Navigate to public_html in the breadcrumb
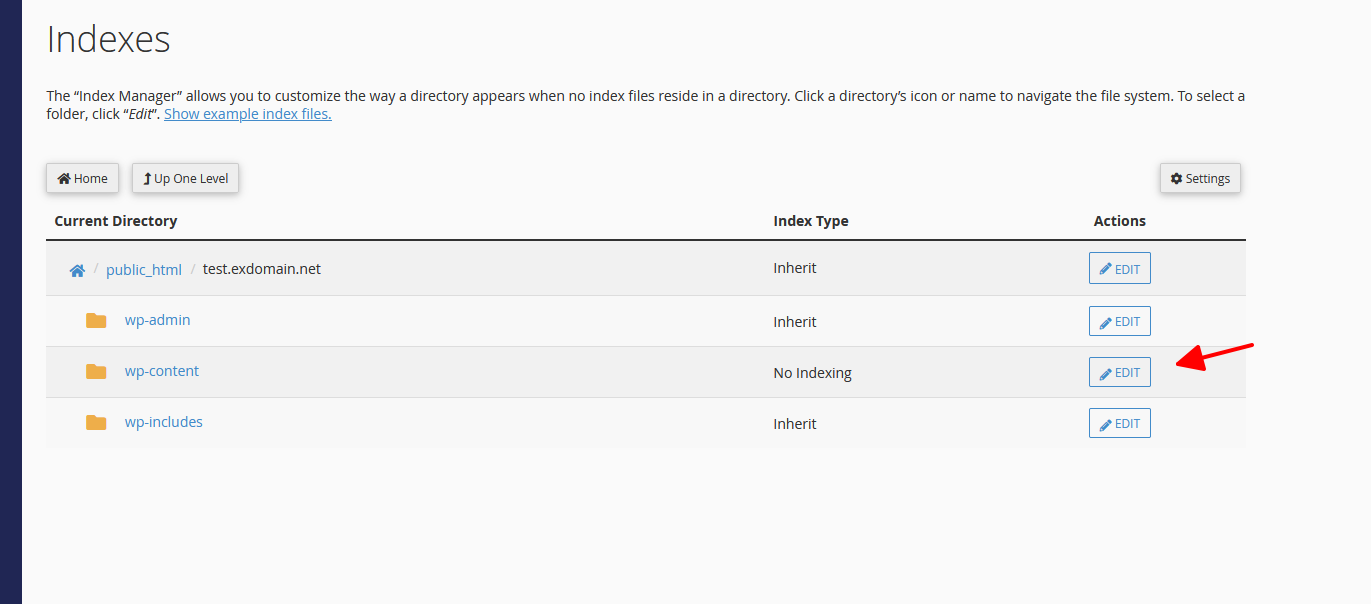The width and height of the screenshot is (1371, 604). pos(144,270)
